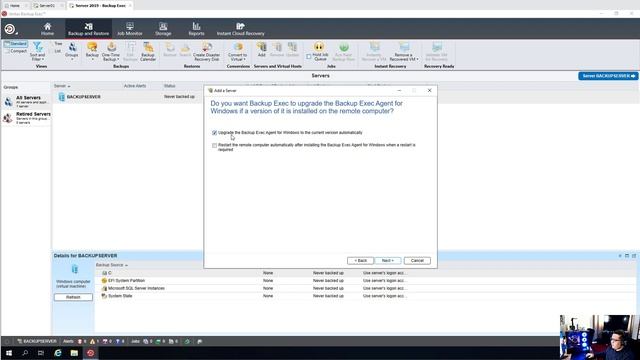Open File Explorer from the taskbar
This screenshot has height=360, width=640.
(74, 353)
